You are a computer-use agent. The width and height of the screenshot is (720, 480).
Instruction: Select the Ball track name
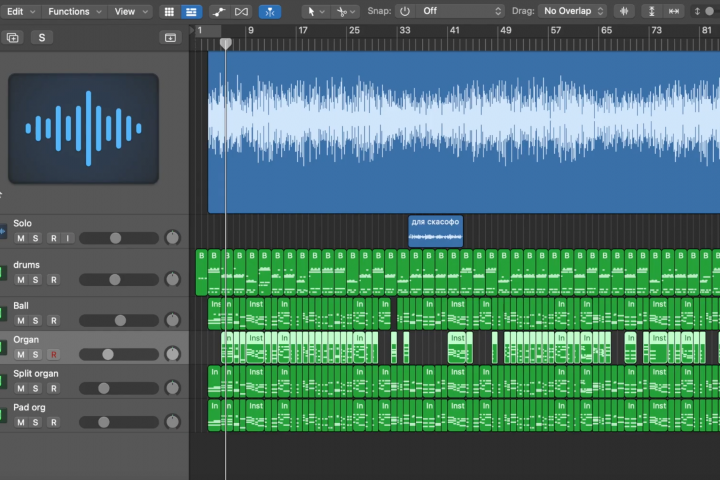21,305
